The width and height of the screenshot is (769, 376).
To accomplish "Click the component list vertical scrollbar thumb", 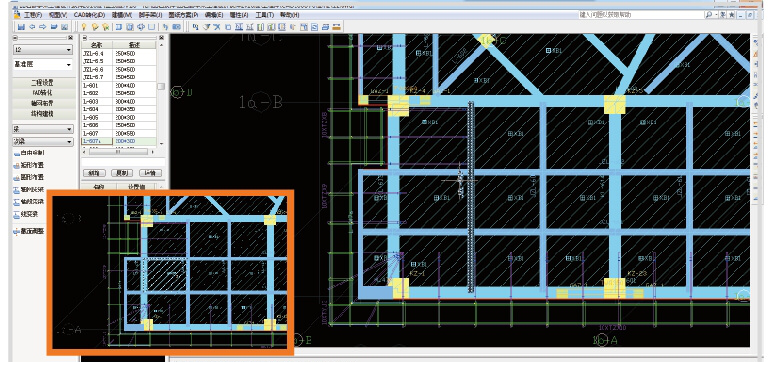I will click(161, 86).
